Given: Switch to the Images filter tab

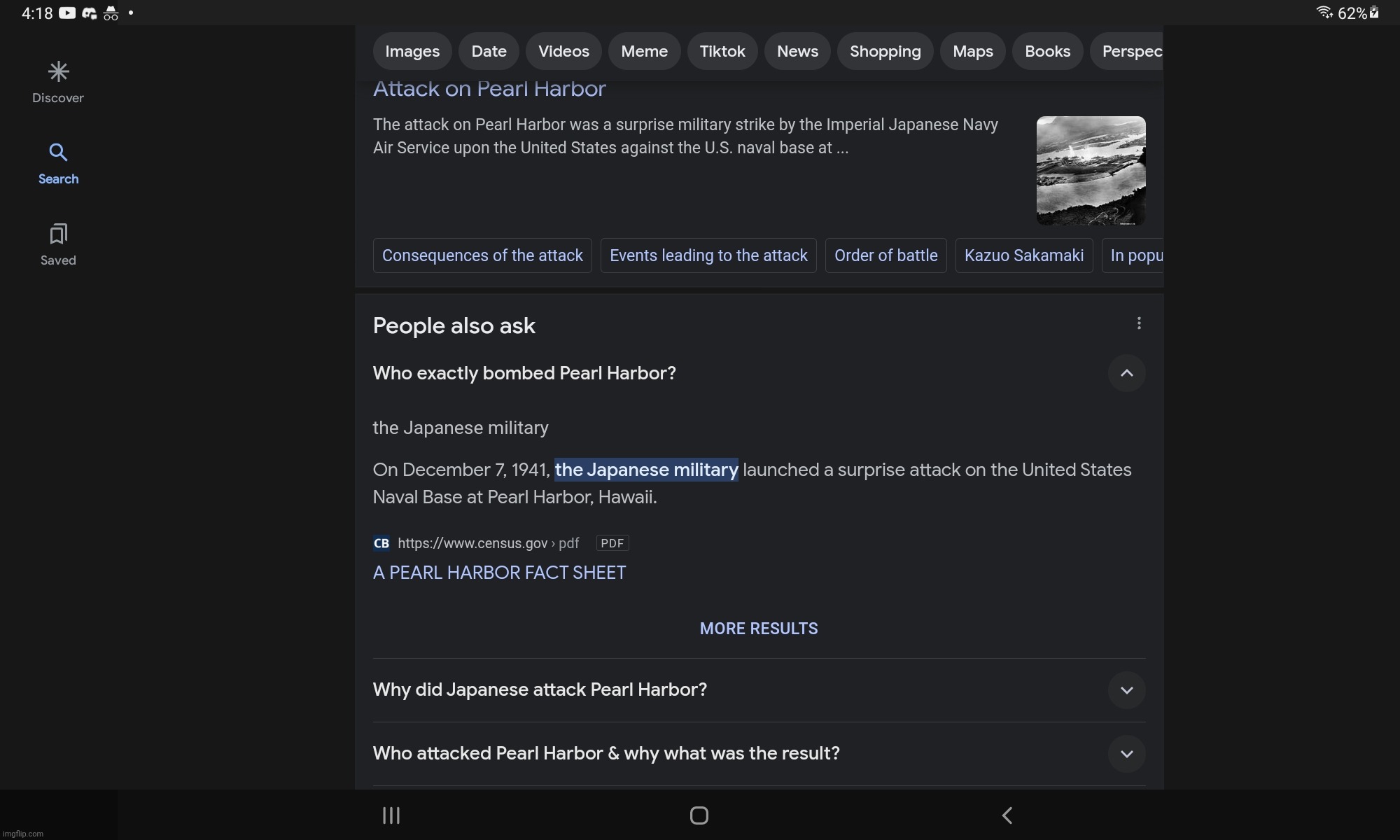Looking at the screenshot, I should tap(412, 51).
